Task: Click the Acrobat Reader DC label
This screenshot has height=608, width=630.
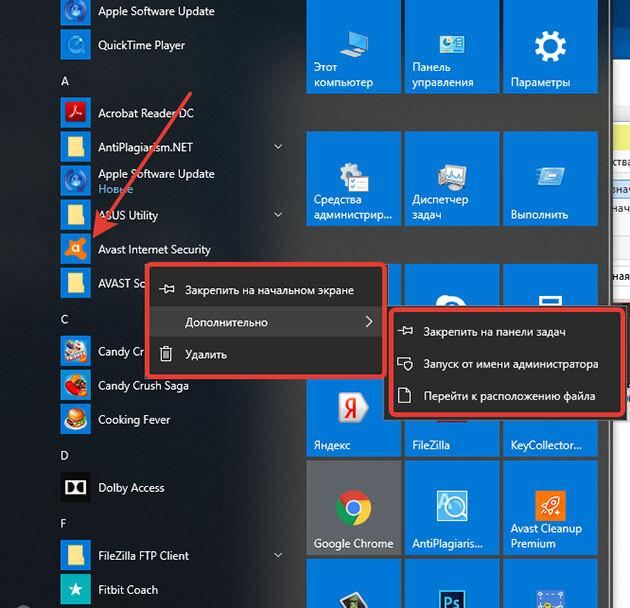Action: point(146,113)
